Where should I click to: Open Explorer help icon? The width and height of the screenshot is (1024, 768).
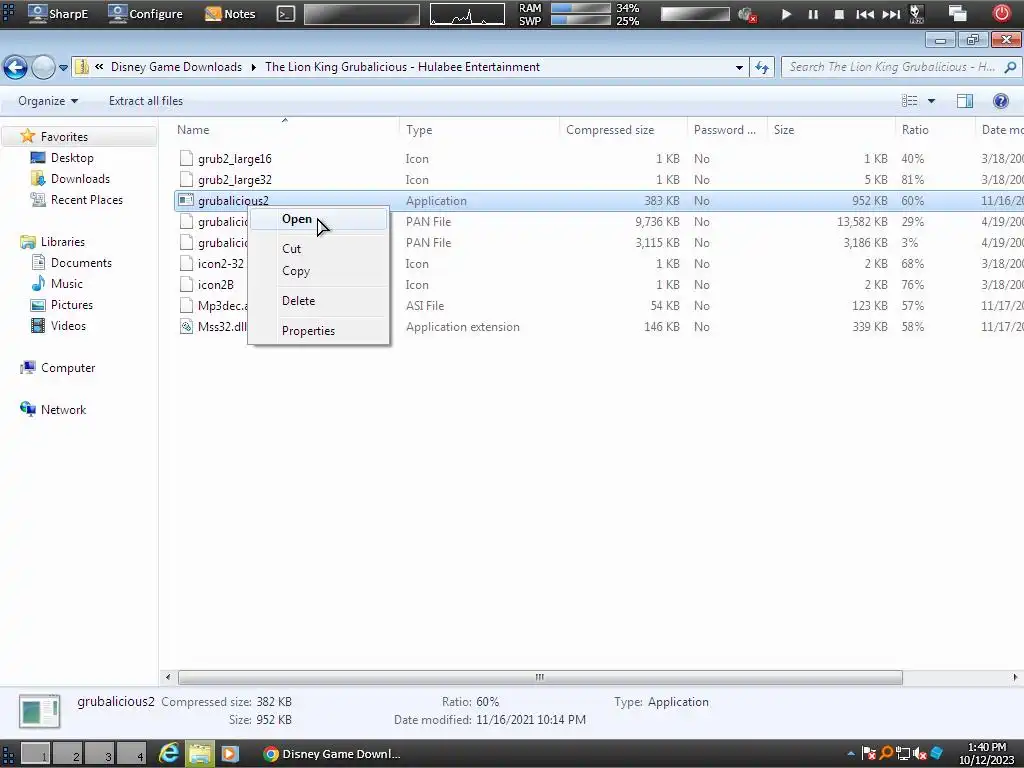coord(1000,101)
